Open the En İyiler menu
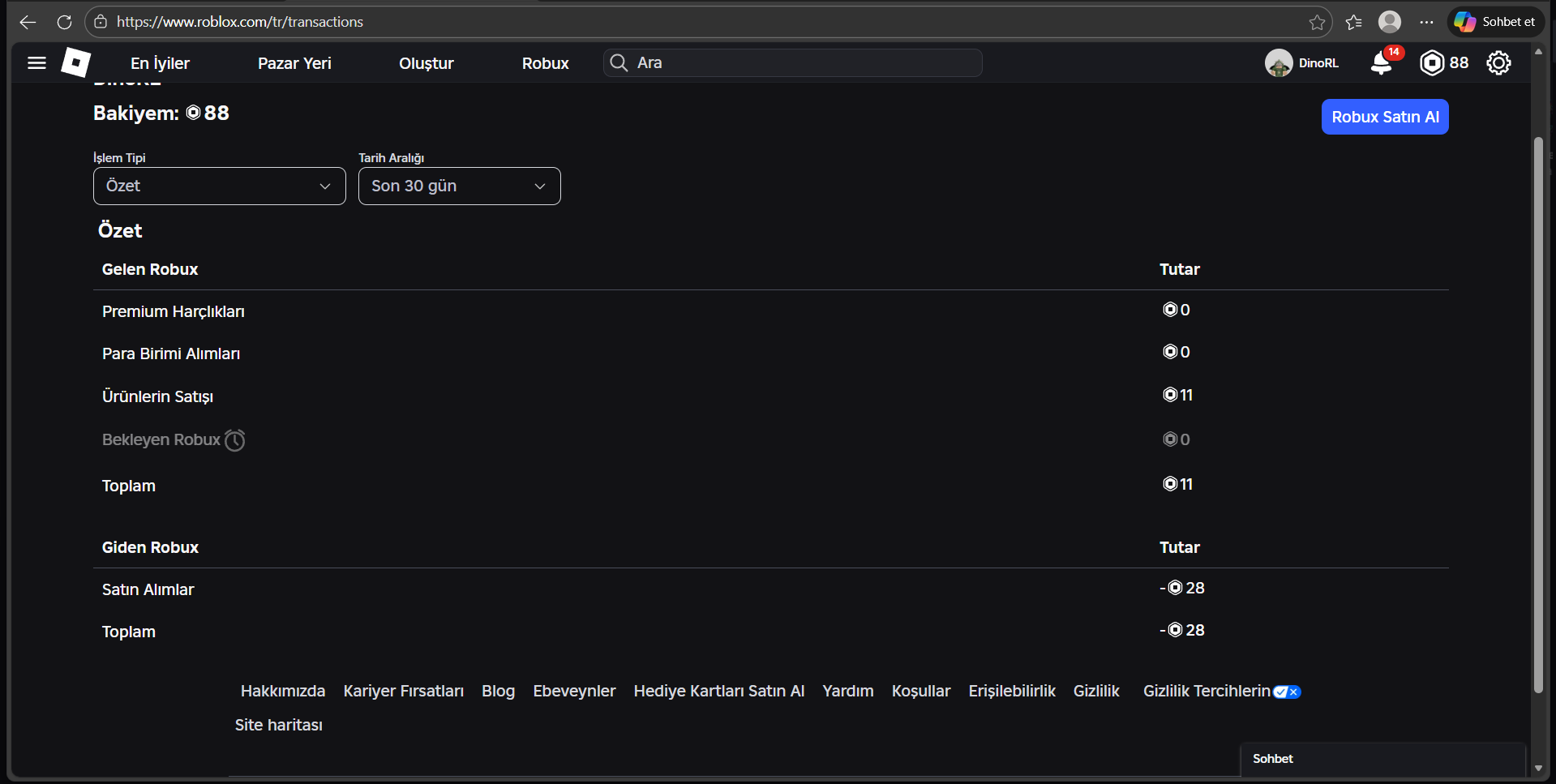Screen dimensions: 1556x784 (x=160, y=63)
